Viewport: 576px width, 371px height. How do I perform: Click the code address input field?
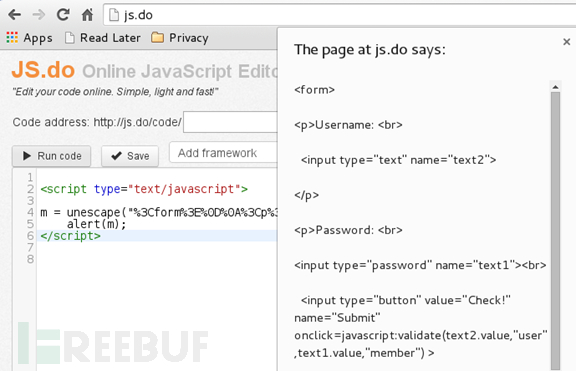[x=230, y=122]
